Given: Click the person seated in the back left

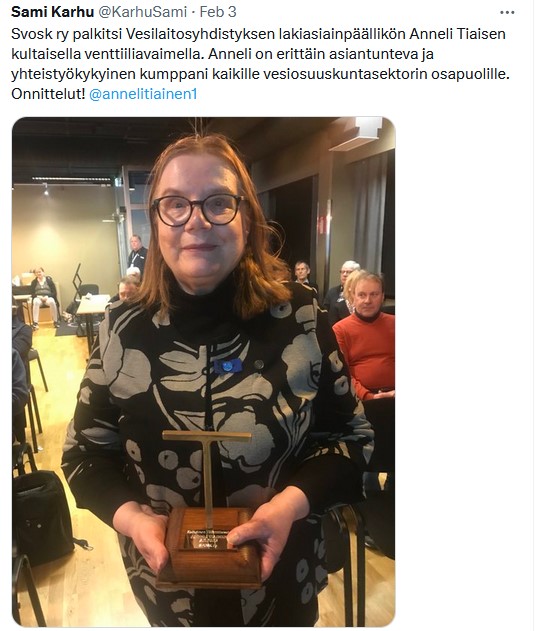Looking at the screenshot, I should click(x=43, y=296).
